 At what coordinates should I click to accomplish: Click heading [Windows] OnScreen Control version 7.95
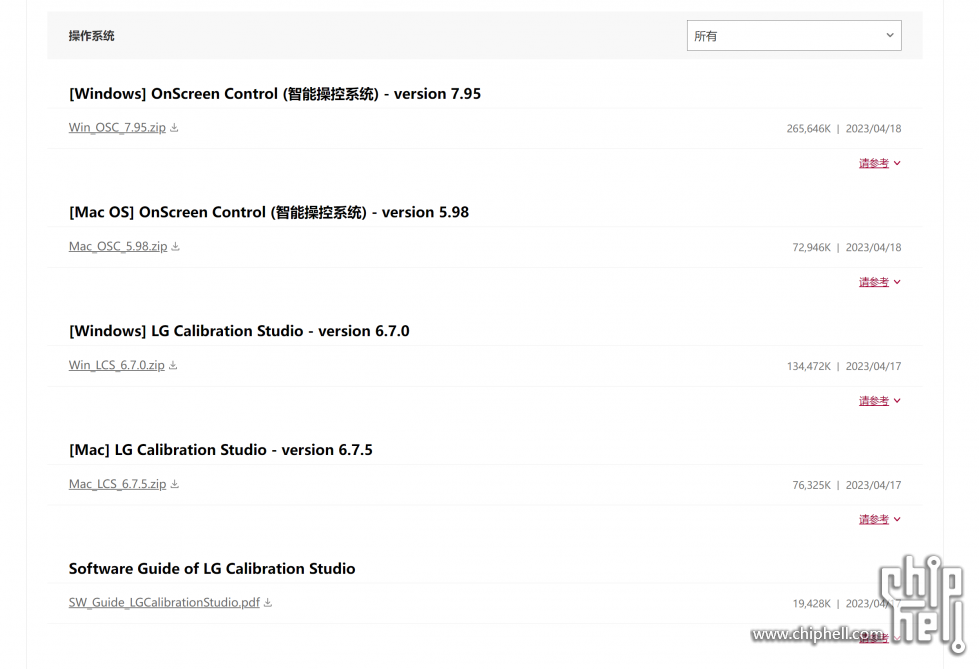(275, 94)
